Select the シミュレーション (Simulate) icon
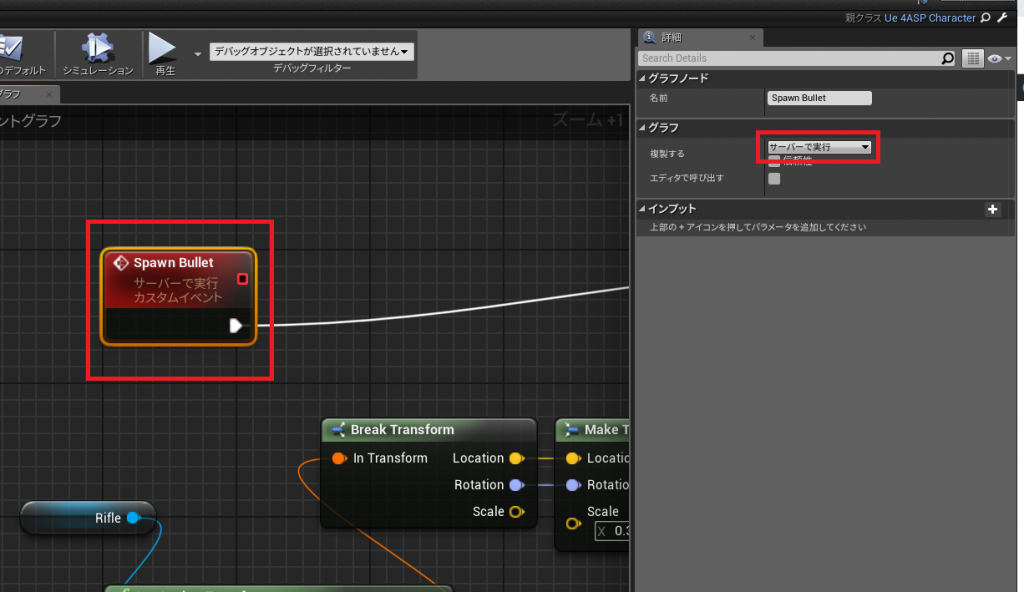The height and width of the screenshot is (592, 1024). pyautogui.click(x=98, y=47)
